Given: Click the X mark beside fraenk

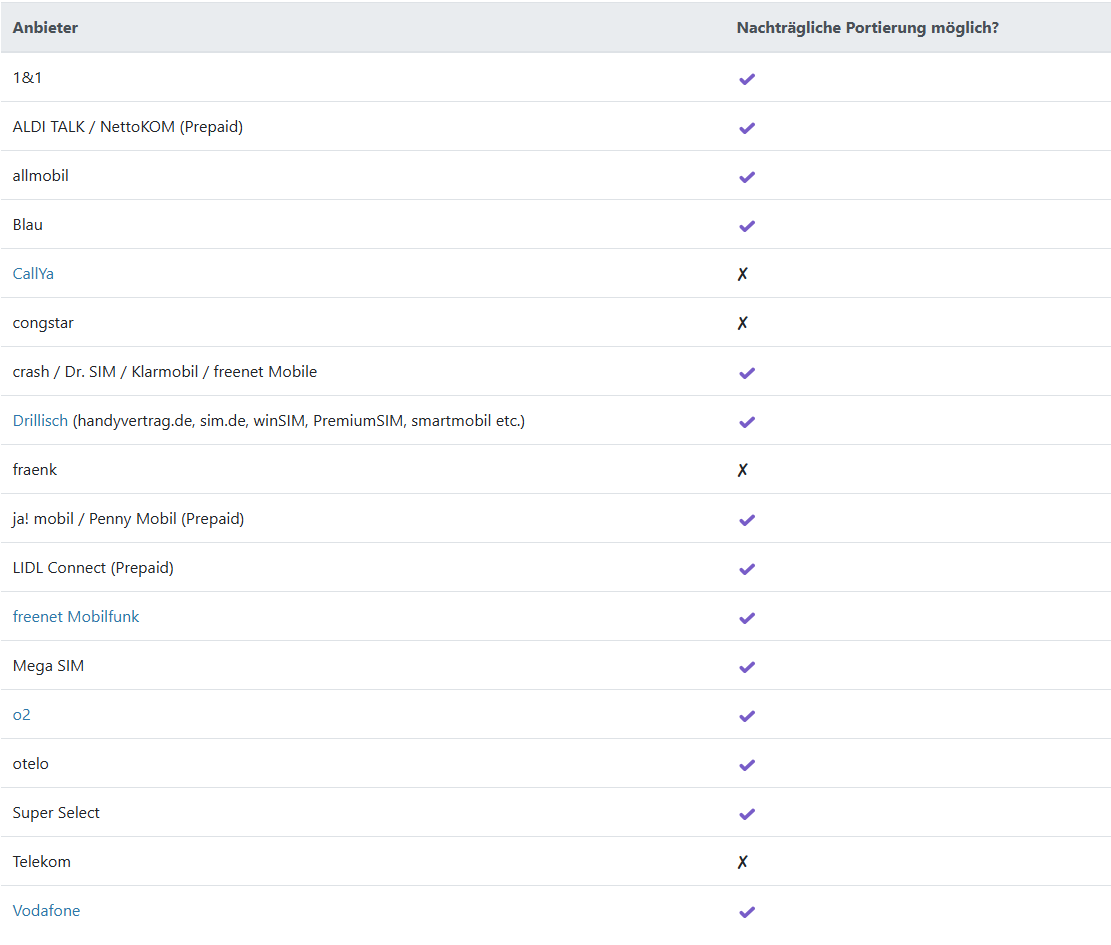Looking at the screenshot, I should [x=742, y=470].
